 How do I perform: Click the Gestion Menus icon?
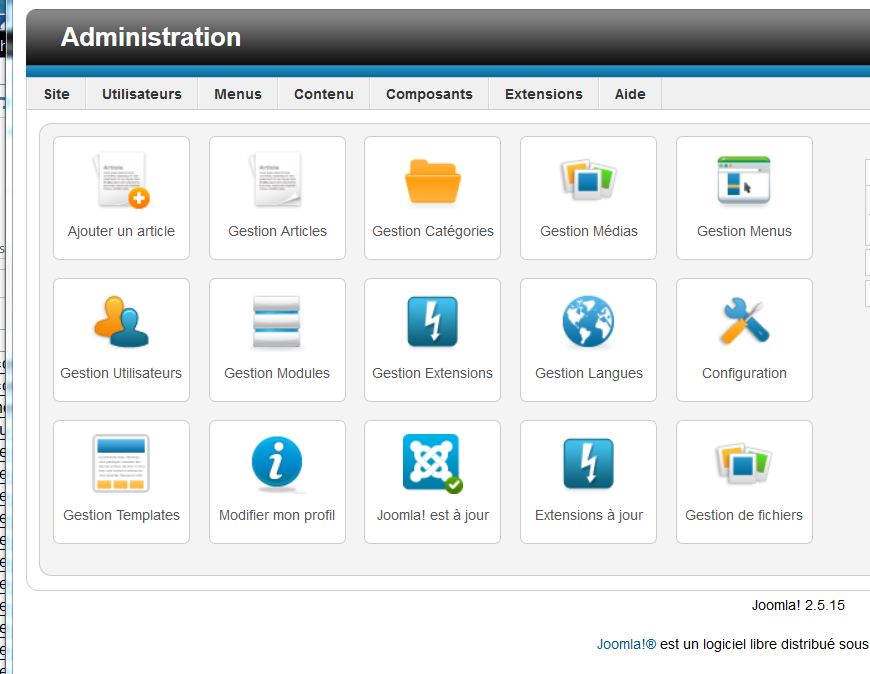(744, 181)
